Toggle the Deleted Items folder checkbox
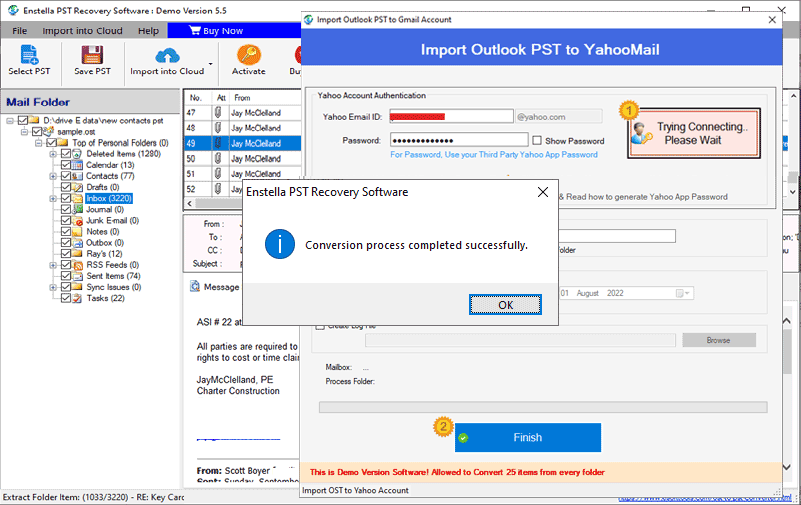The width and height of the screenshot is (801, 505). click(66, 154)
